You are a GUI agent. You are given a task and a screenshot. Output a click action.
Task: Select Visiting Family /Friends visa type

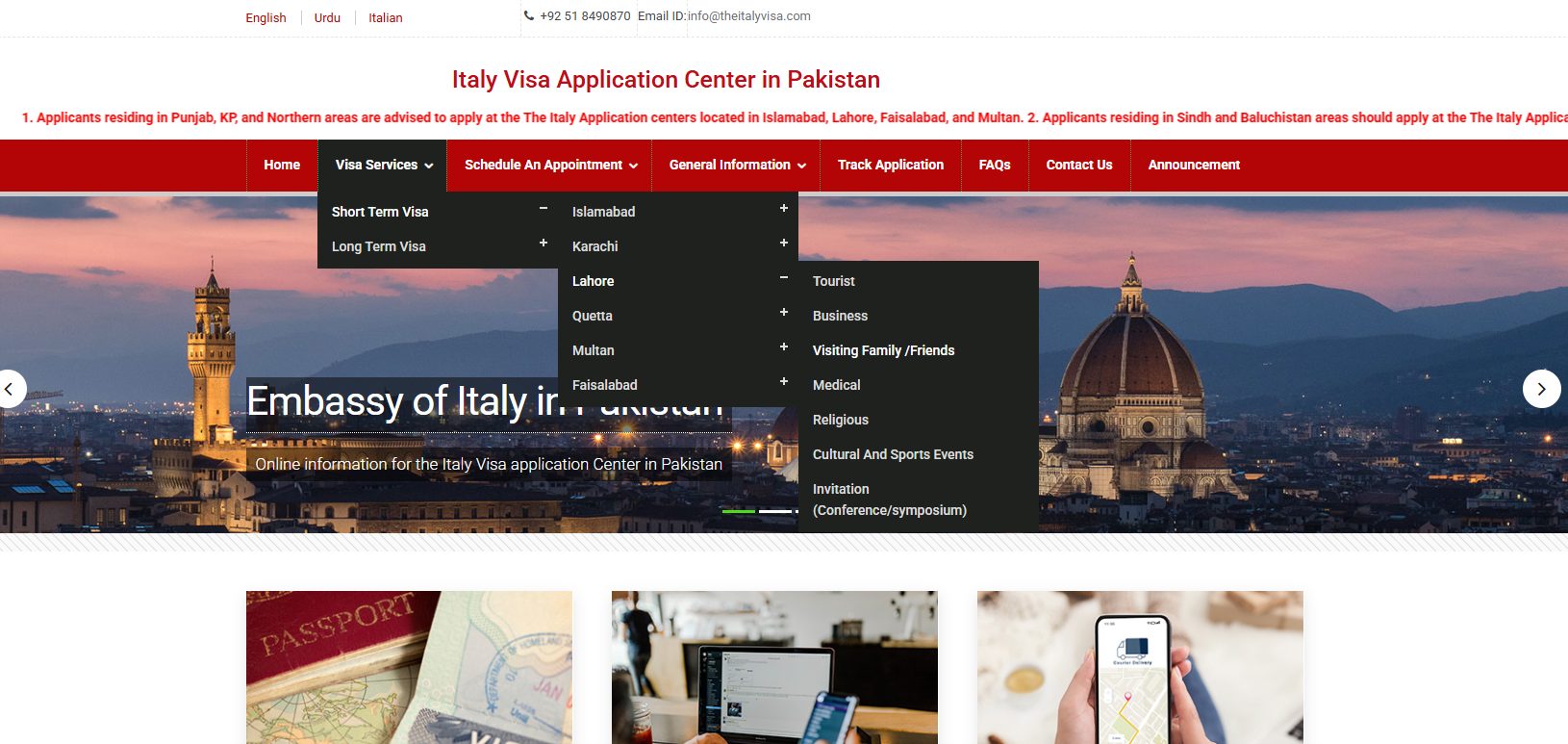884,350
